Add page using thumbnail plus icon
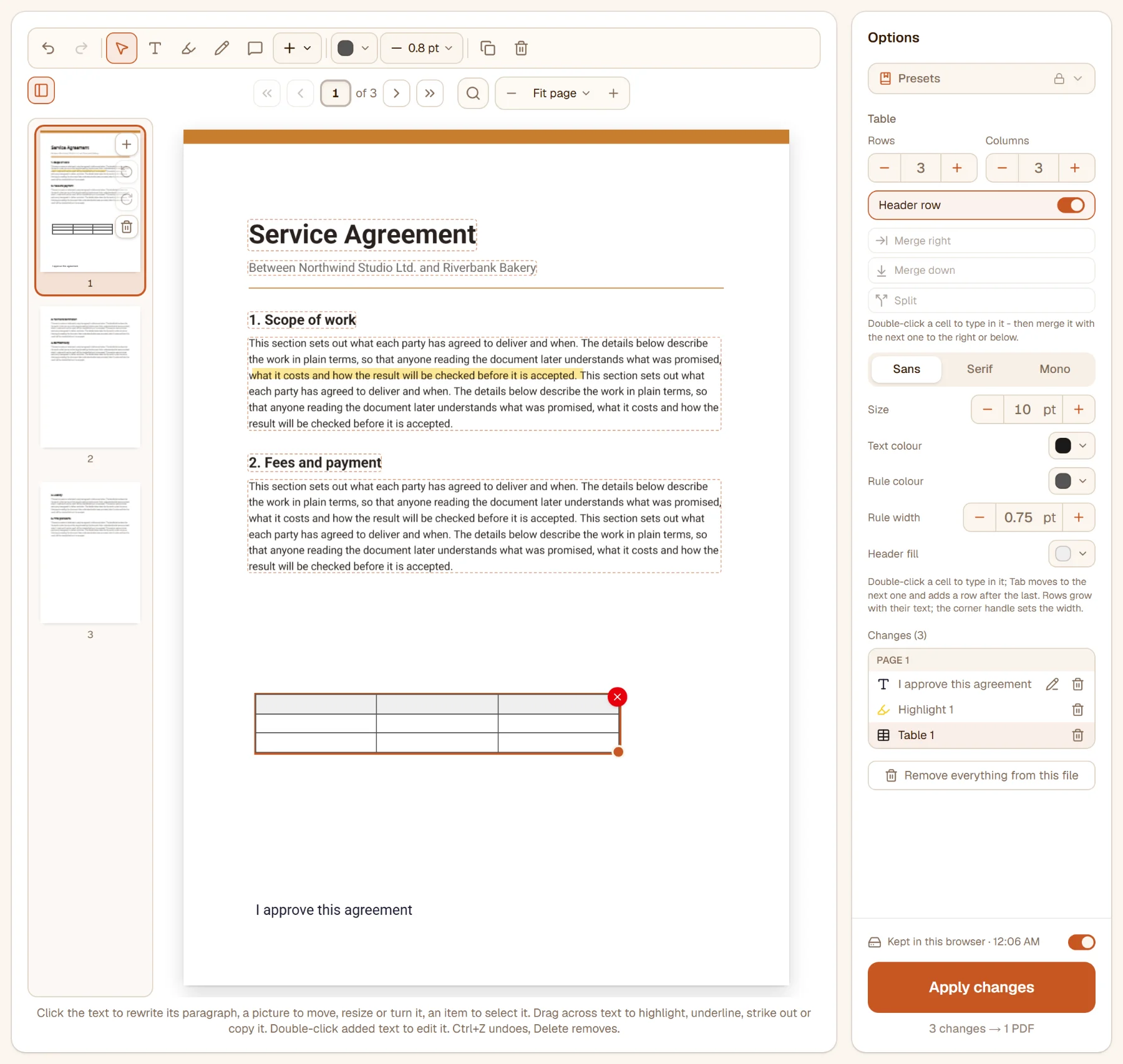The height and width of the screenshot is (1064, 1123). [x=127, y=144]
